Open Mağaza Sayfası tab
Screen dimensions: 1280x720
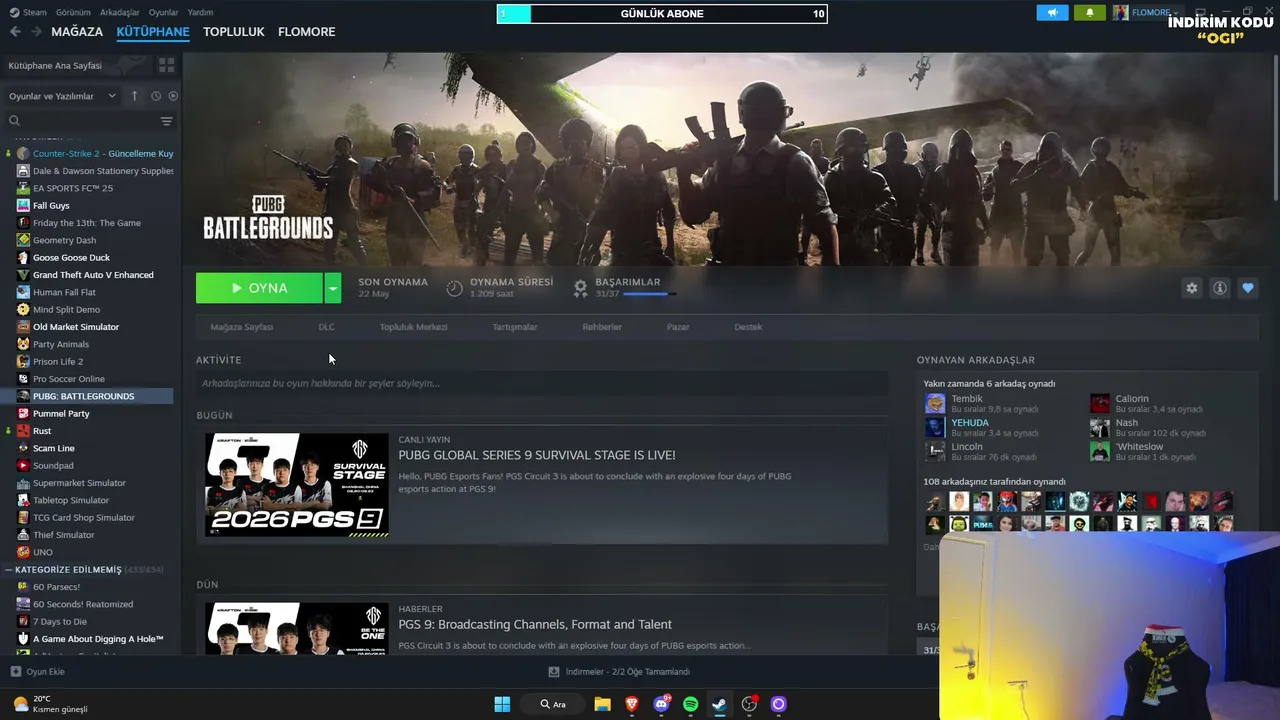(x=241, y=327)
